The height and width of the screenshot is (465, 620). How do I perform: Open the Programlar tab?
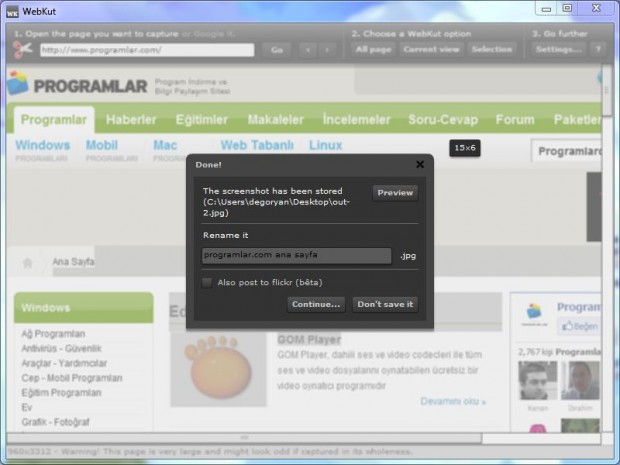pyautogui.click(x=54, y=120)
